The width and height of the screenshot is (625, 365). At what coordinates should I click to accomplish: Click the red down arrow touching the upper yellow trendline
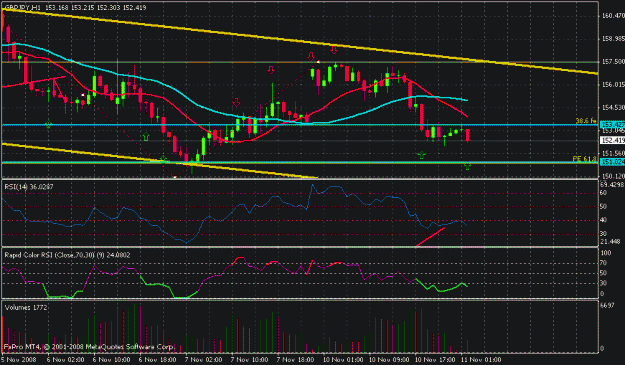[x=334, y=50]
